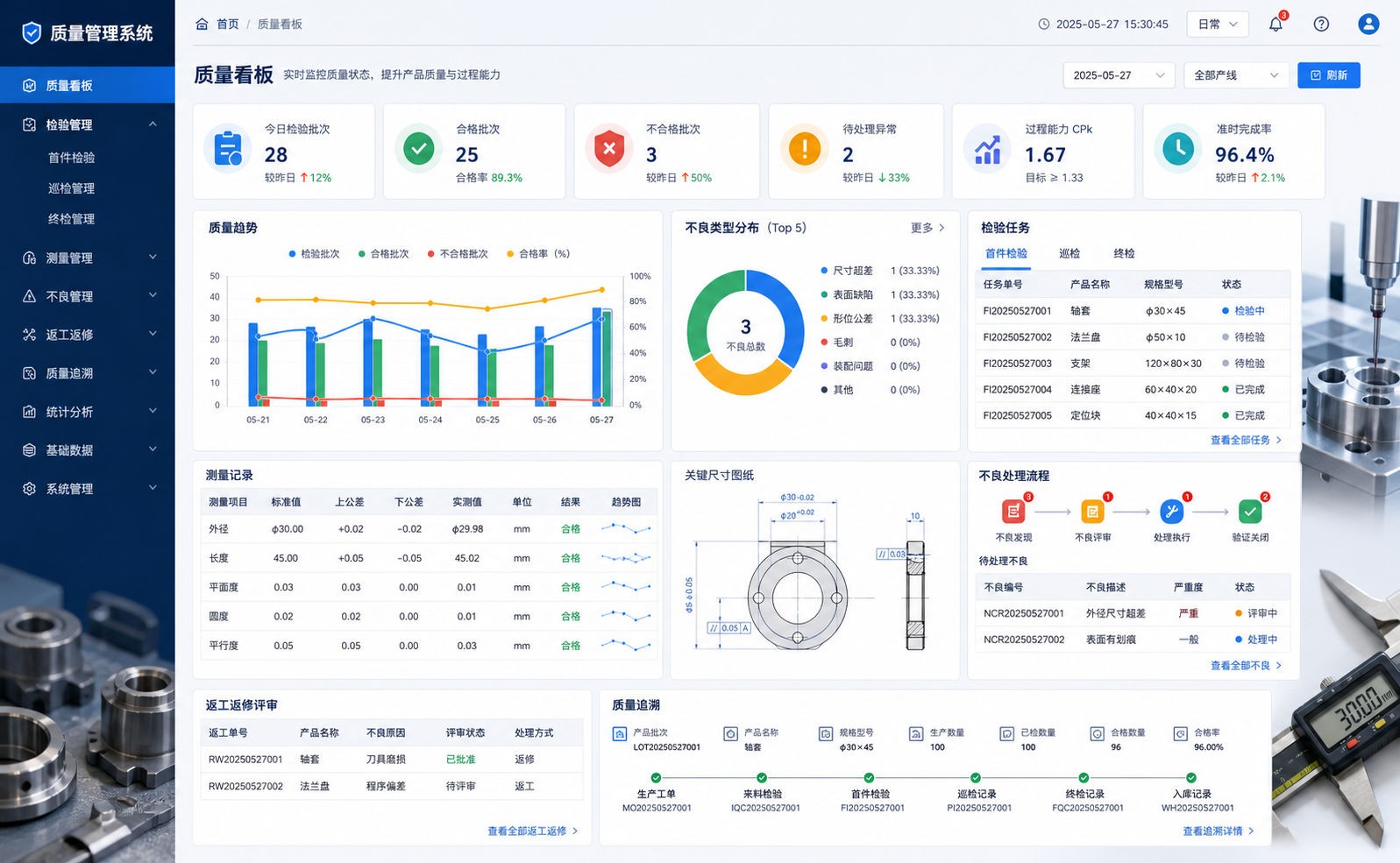Switch to the 巡检 tab in 检验任务

pos(1070,254)
